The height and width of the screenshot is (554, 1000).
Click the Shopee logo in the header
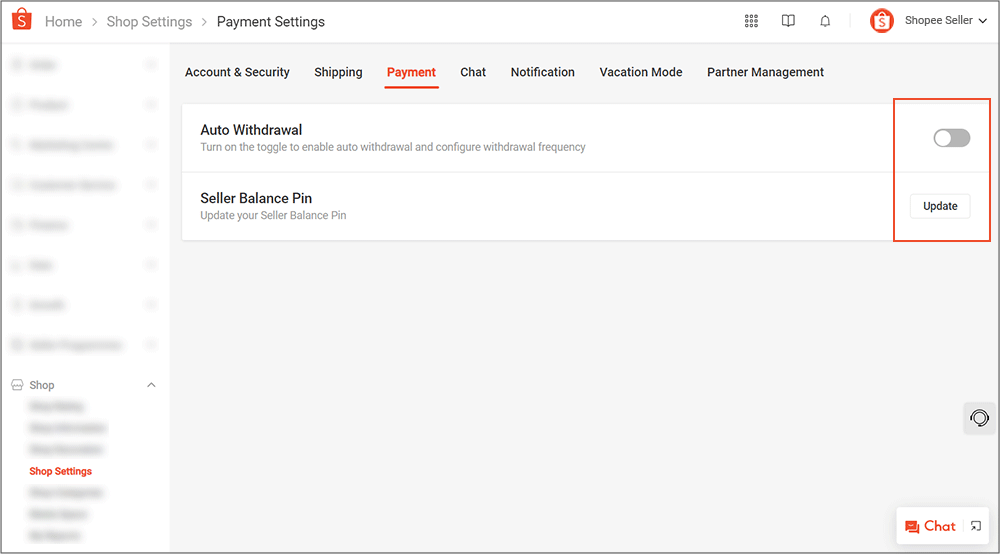pos(22,21)
